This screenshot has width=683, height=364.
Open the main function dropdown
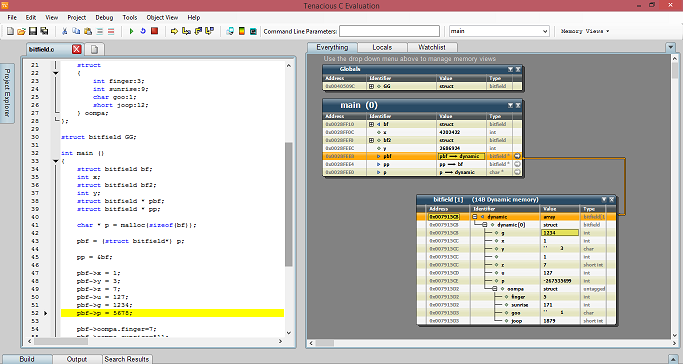[x=545, y=31]
